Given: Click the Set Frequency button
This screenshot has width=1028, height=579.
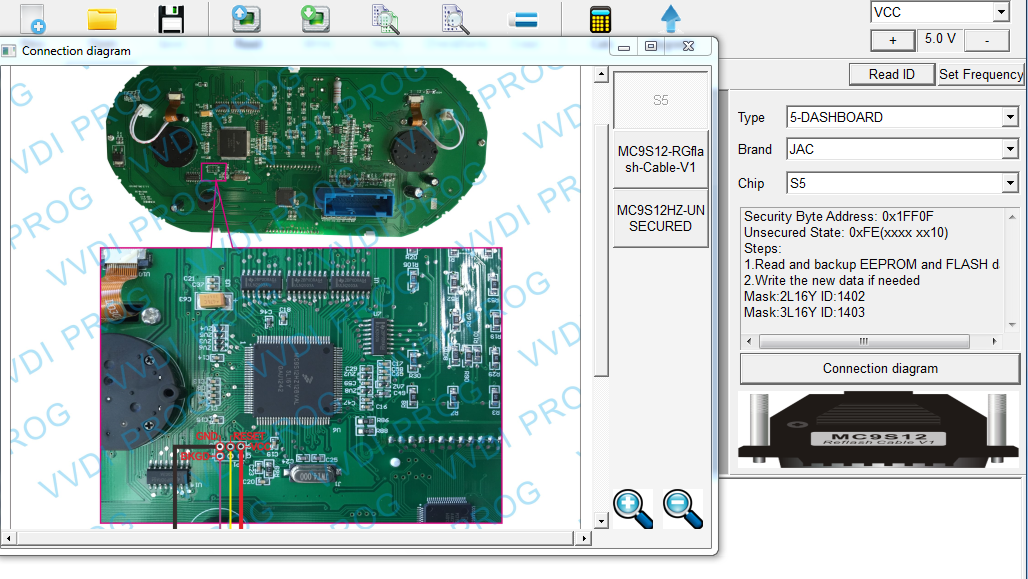Looking at the screenshot, I should (980, 74).
